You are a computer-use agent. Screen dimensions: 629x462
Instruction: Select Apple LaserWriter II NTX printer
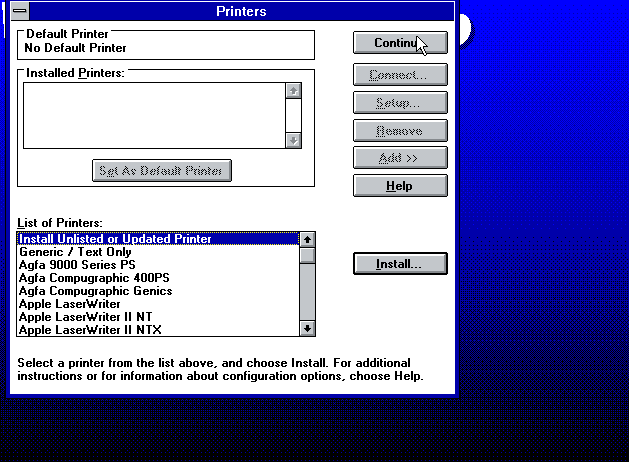coord(157,329)
